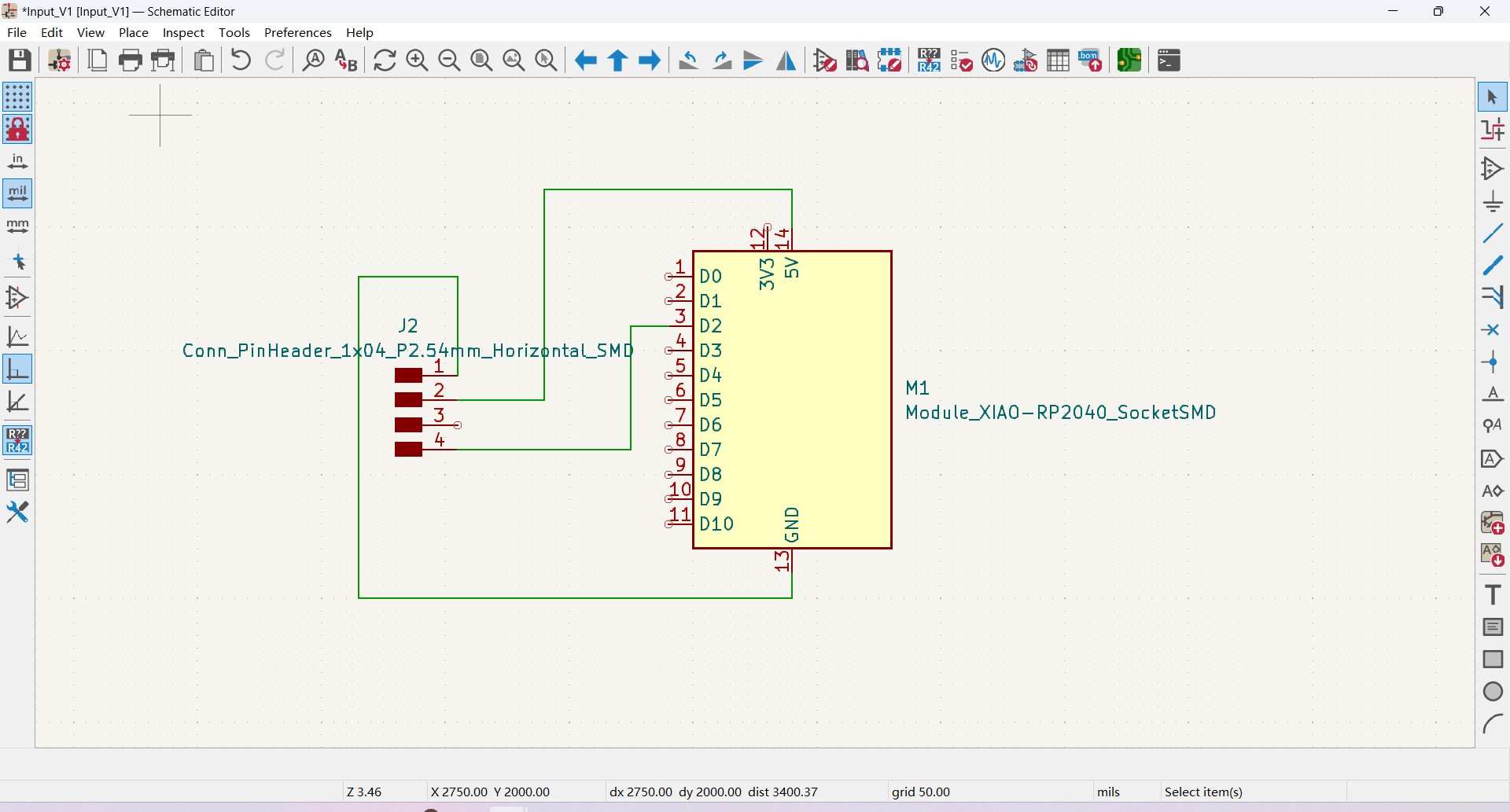Viewport: 1510px width, 812px height.
Task: Run the Electrical Rules Checker
Action: 961,61
